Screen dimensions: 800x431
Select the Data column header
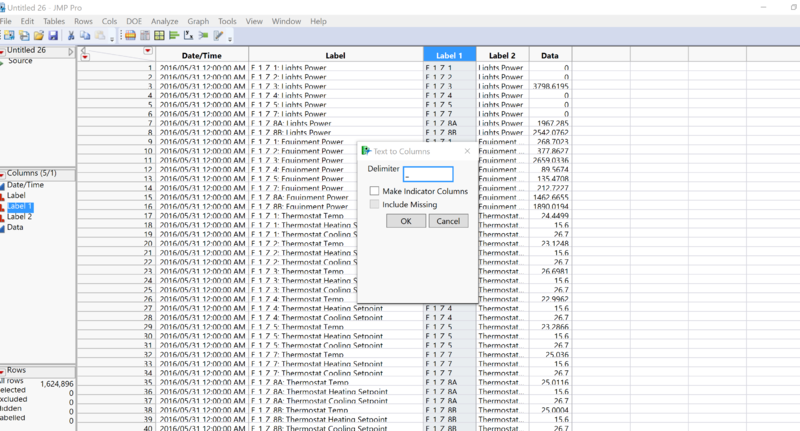[x=549, y=55]
